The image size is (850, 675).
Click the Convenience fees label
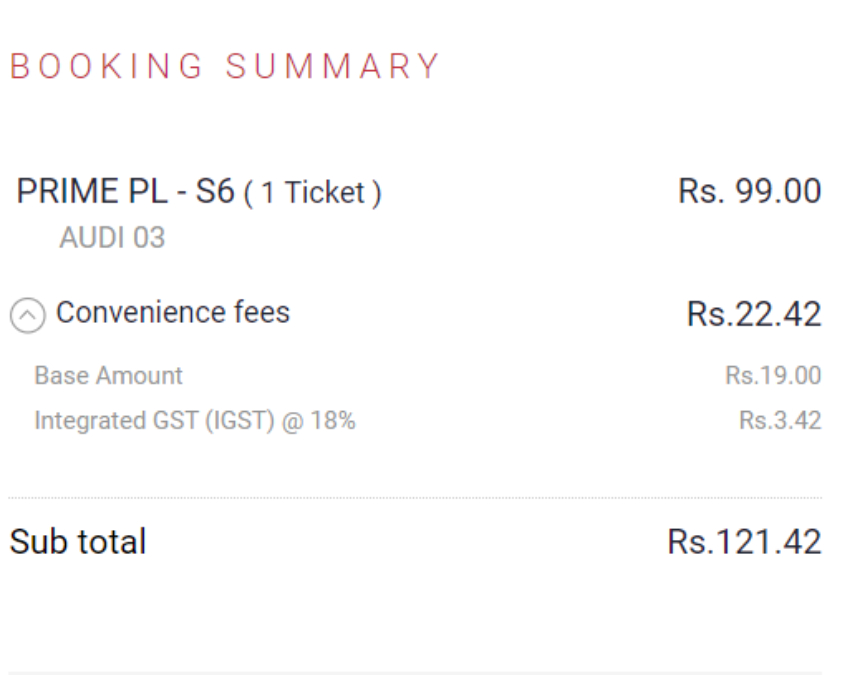click(173, 313)
